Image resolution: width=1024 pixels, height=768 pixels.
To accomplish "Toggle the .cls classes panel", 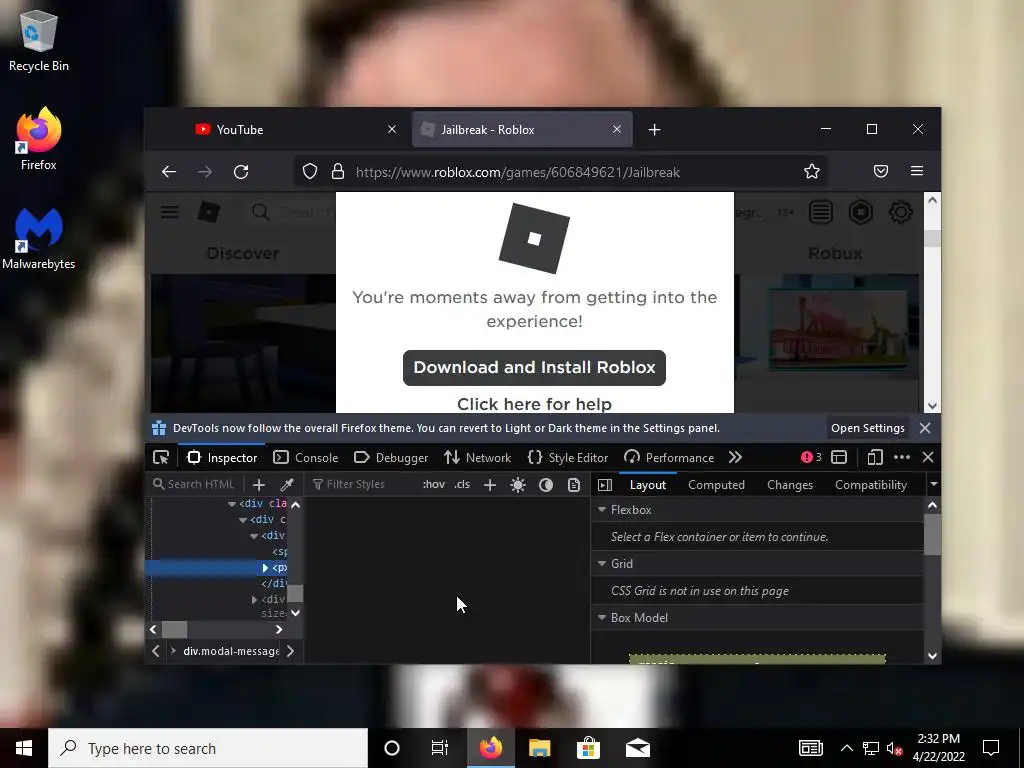I will click(x=462, y=485).
